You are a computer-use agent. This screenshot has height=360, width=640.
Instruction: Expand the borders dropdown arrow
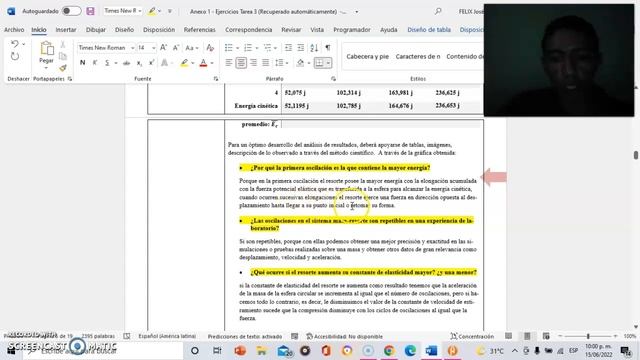[328, 63]
